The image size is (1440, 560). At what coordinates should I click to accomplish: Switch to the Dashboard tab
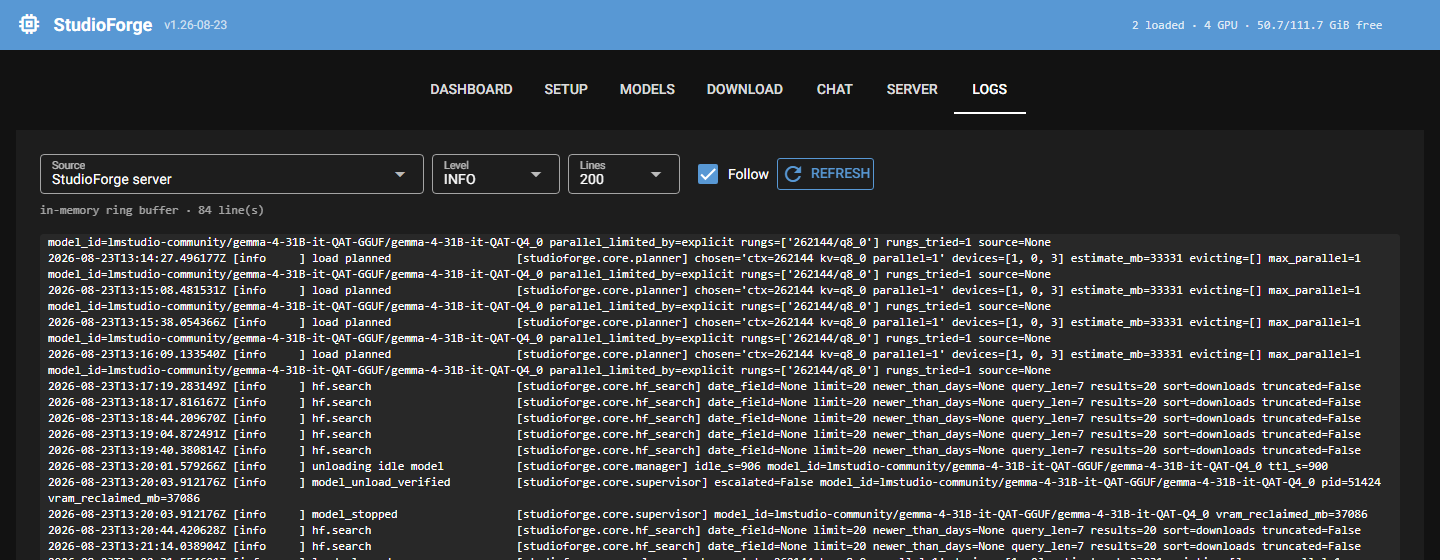click(471, 89)
